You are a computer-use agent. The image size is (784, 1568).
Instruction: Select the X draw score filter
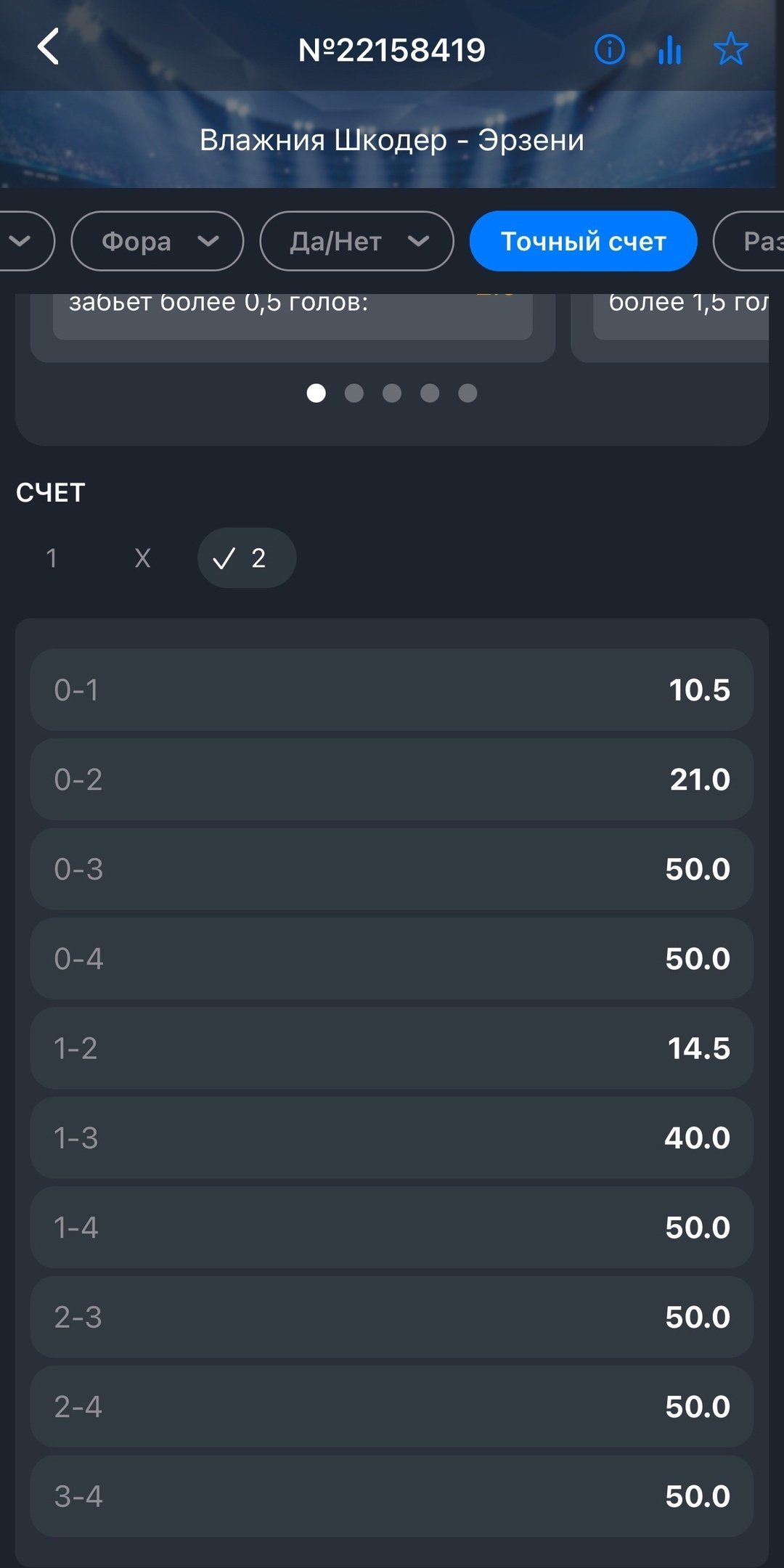142,558
